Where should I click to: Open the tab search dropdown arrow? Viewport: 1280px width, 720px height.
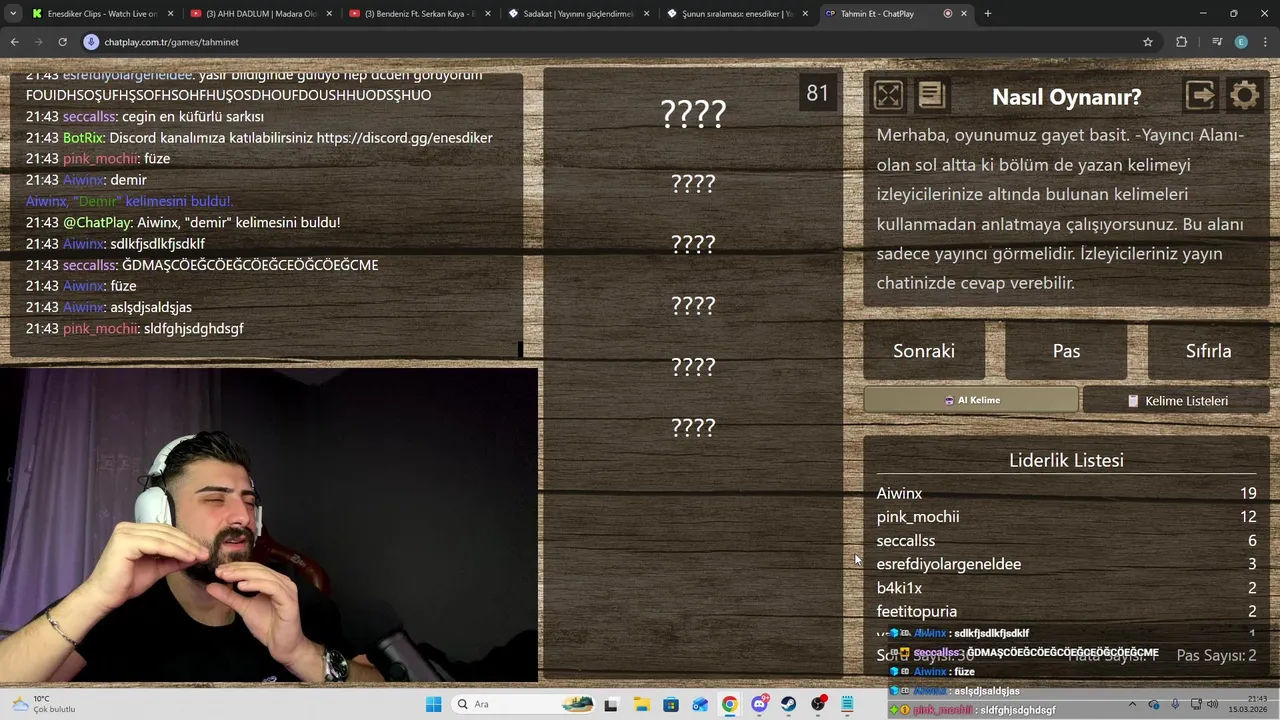pyautogui.click(x=13, y=14)
